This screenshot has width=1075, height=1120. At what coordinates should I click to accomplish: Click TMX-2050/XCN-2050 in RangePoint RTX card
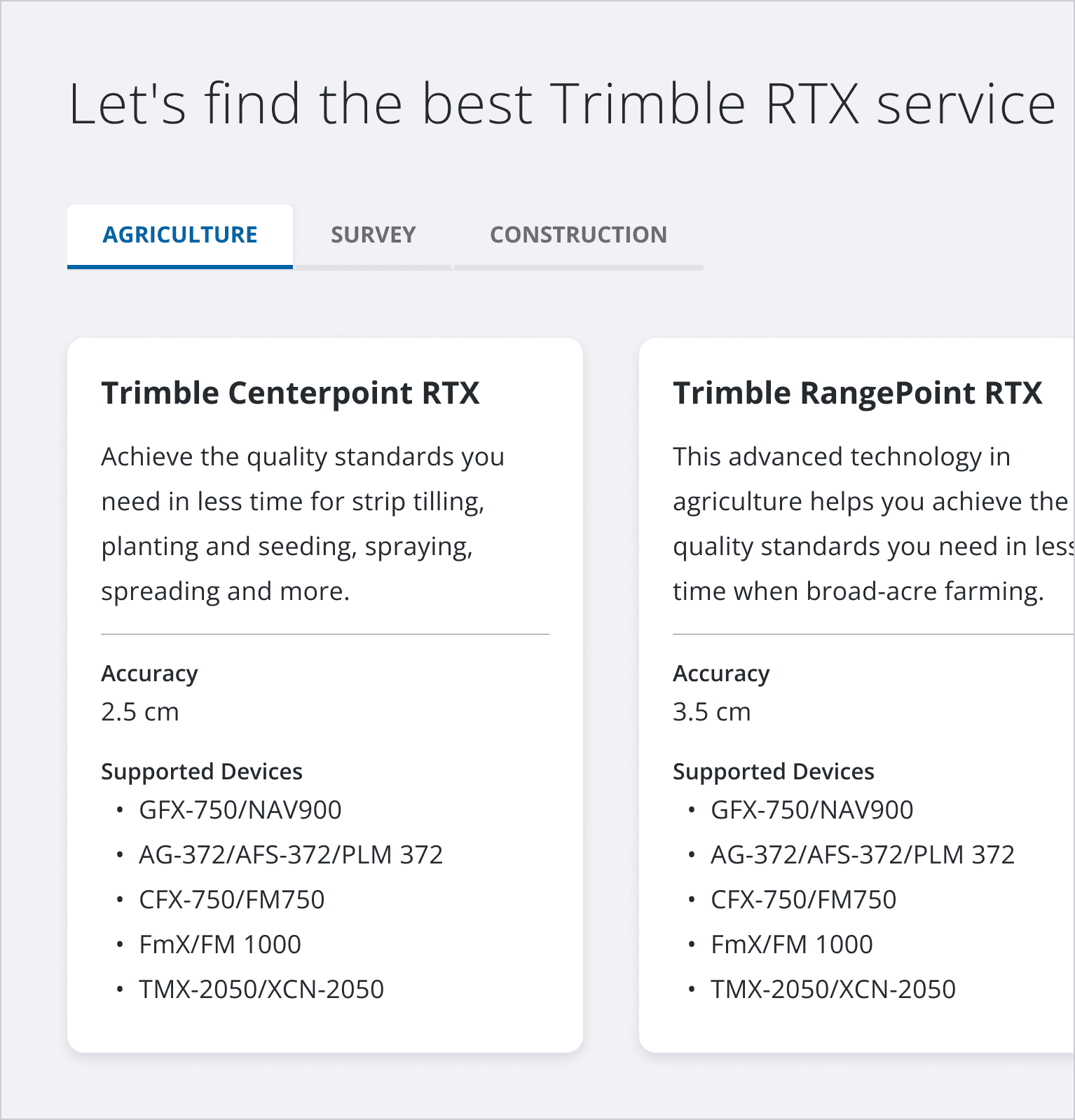833,990
